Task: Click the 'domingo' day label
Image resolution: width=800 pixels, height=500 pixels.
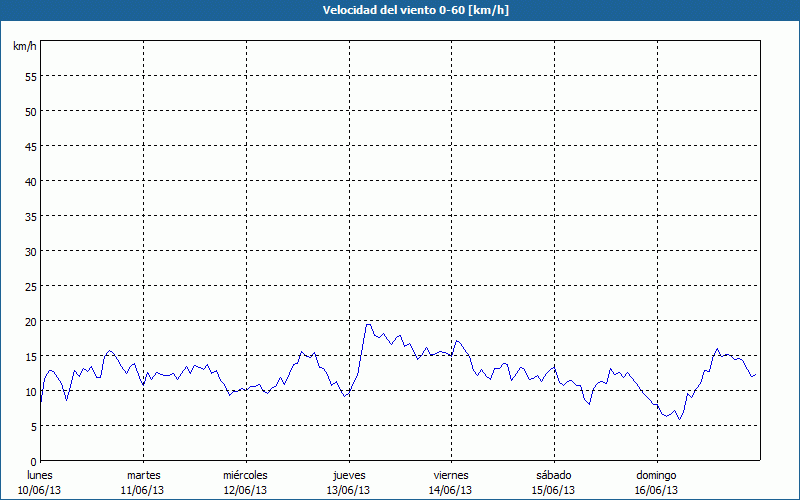Action: [657, 475]
